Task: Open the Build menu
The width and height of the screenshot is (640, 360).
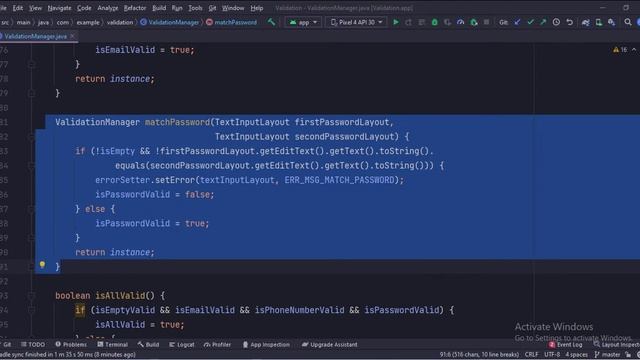Action: [159, 8]
